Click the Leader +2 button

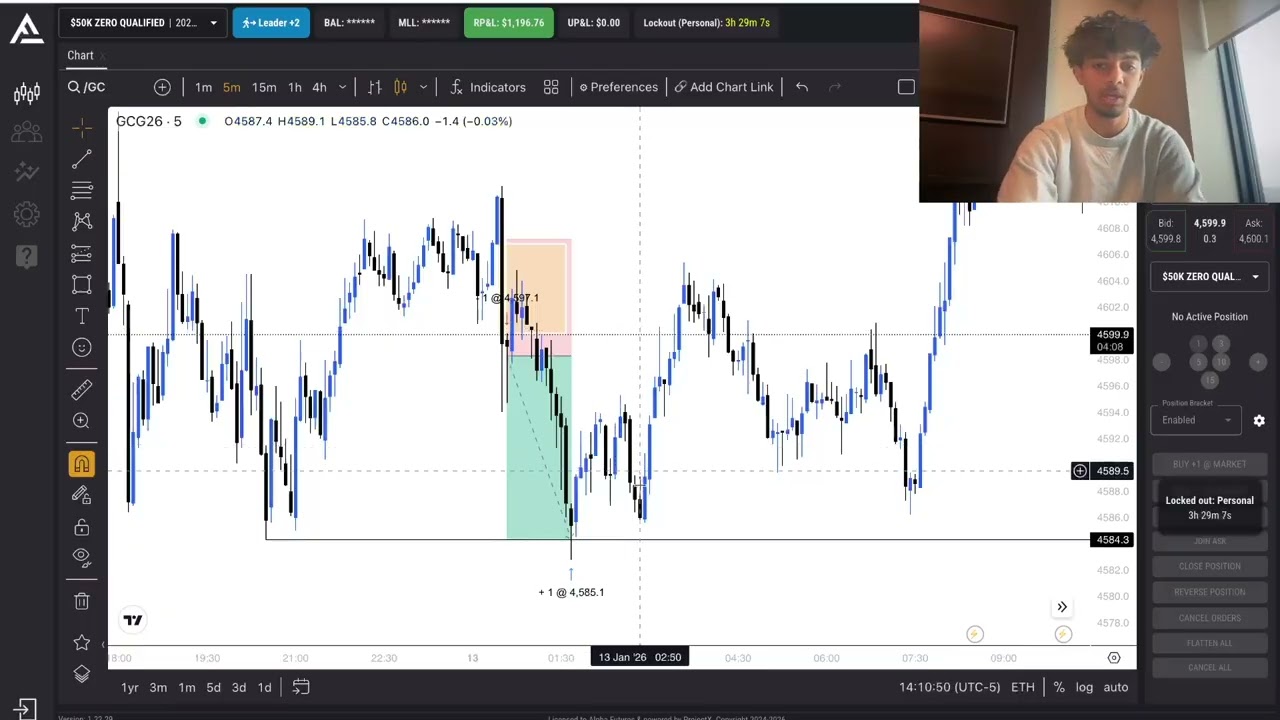[271, 22]
